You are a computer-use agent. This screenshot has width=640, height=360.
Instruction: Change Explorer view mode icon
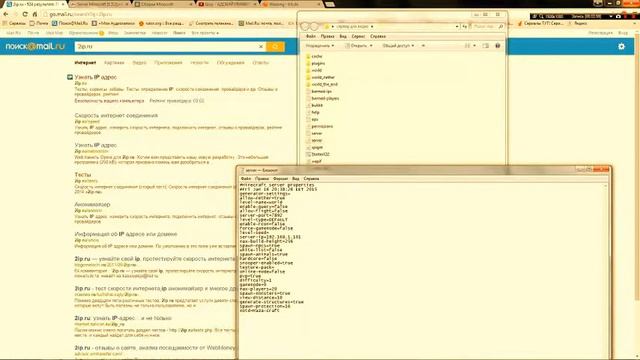point(467,46)
